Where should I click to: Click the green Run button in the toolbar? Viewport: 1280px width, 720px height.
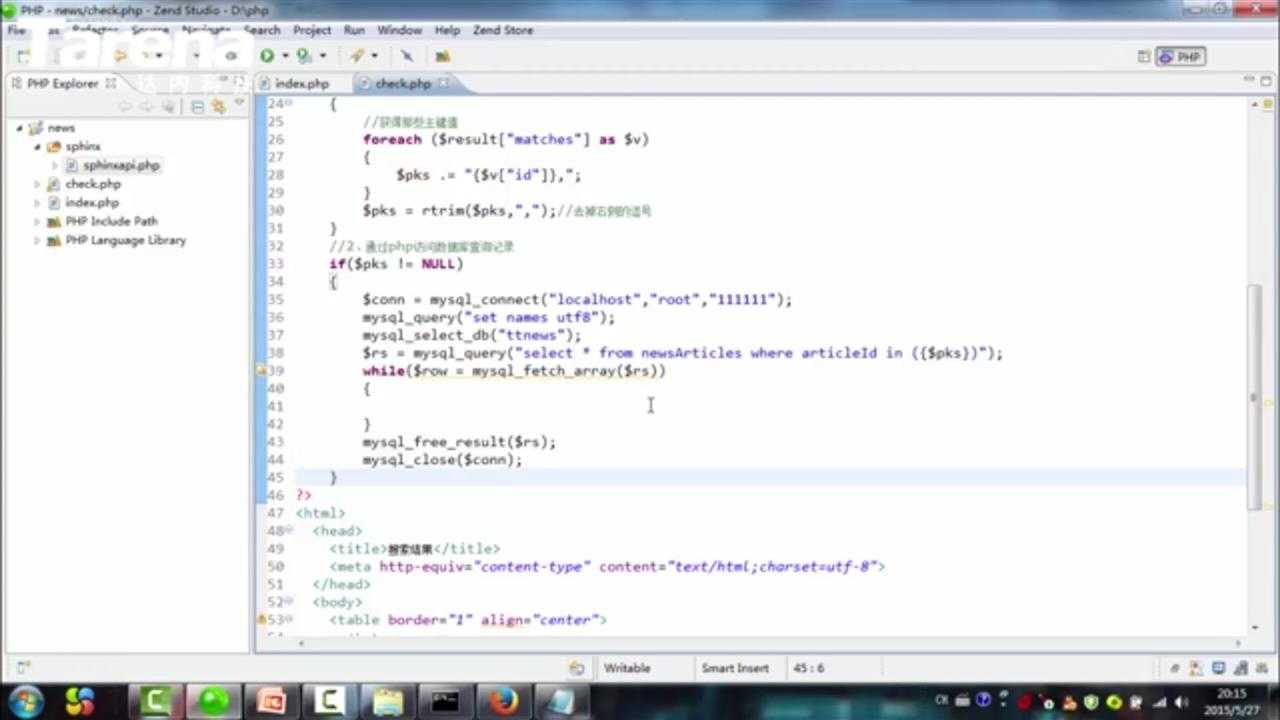click(267, 56)
